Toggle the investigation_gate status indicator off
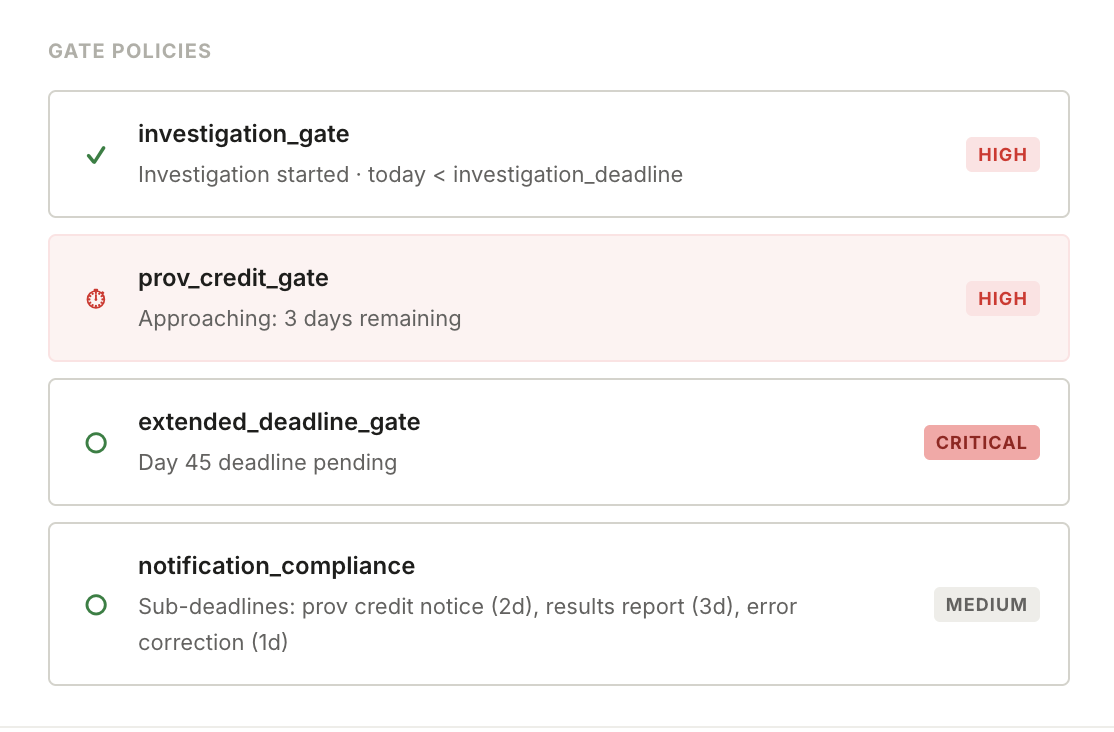1114x732 pixels. point(96,155)
